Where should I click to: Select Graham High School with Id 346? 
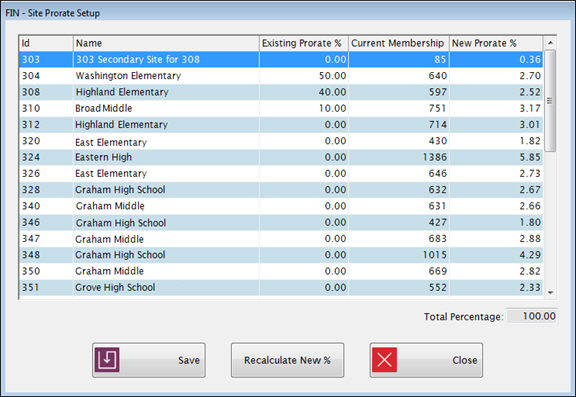tap(281, 223)
